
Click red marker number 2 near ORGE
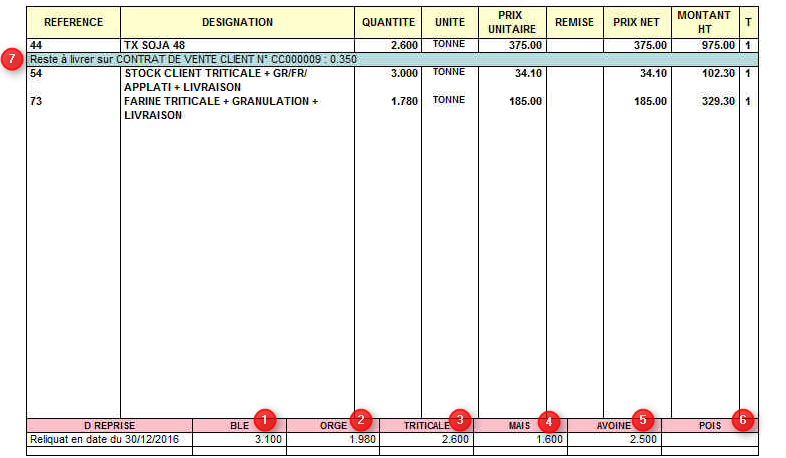pos(361,419)
